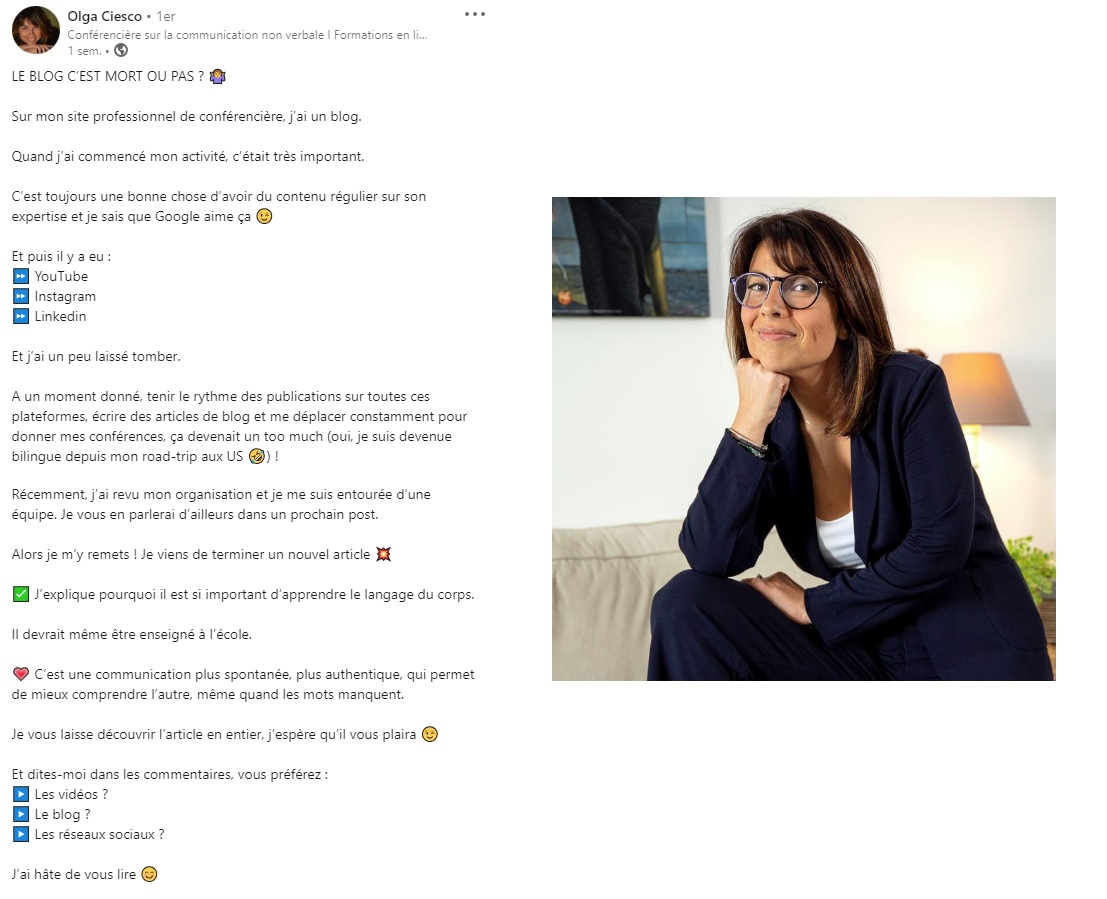Click Olga Ciesco's profile picture
1107x899 pixels.
(x=35, y=30)
